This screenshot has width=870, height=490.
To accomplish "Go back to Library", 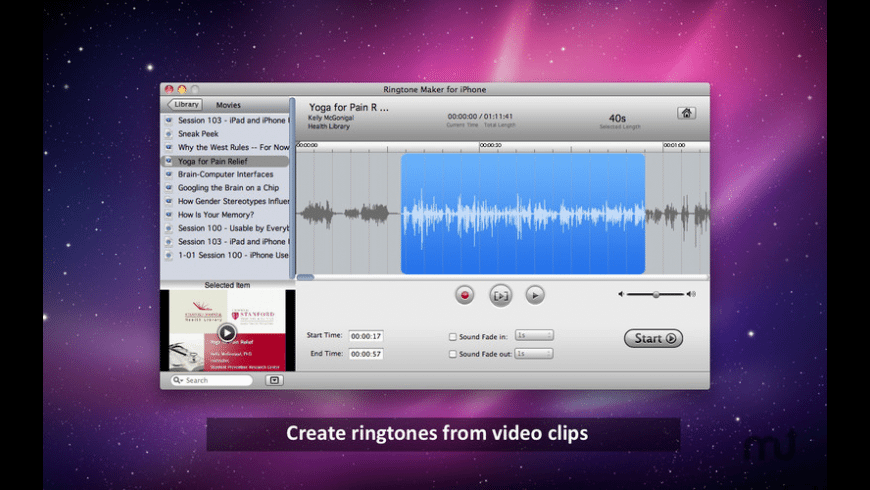I will (x=184, y=104).
